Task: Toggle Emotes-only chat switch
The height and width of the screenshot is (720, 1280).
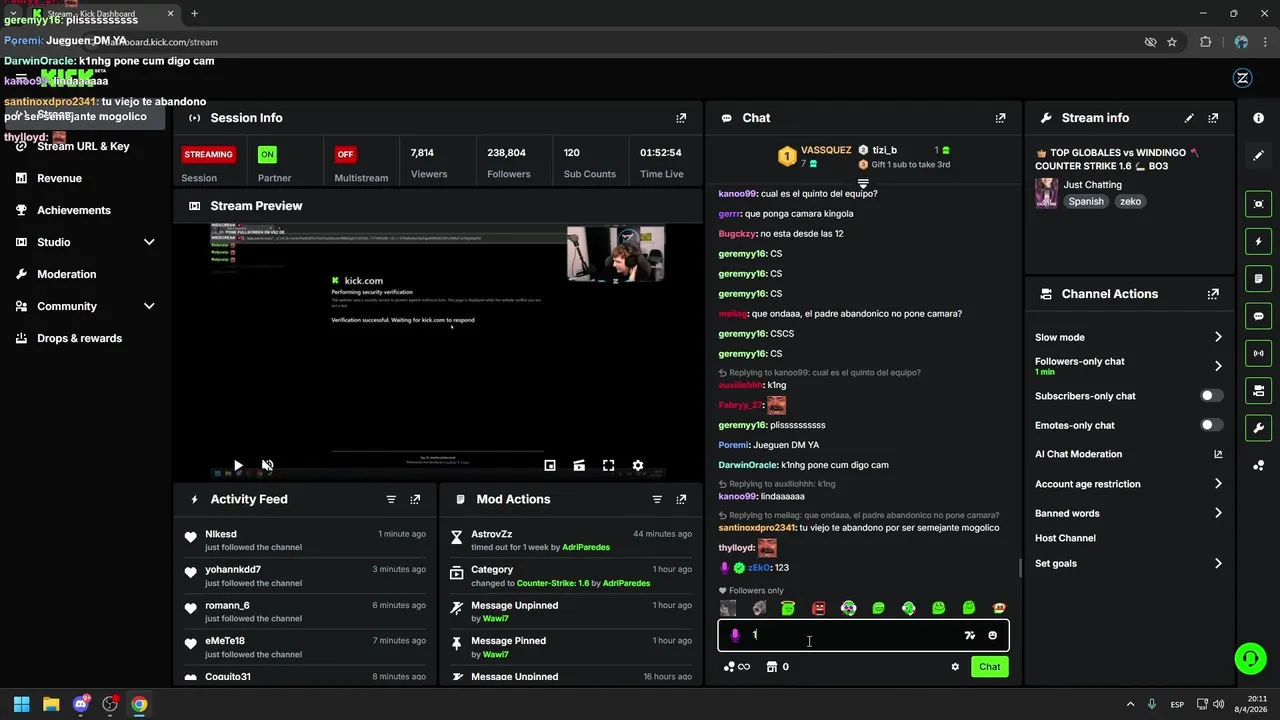Action: (1211, 425)
